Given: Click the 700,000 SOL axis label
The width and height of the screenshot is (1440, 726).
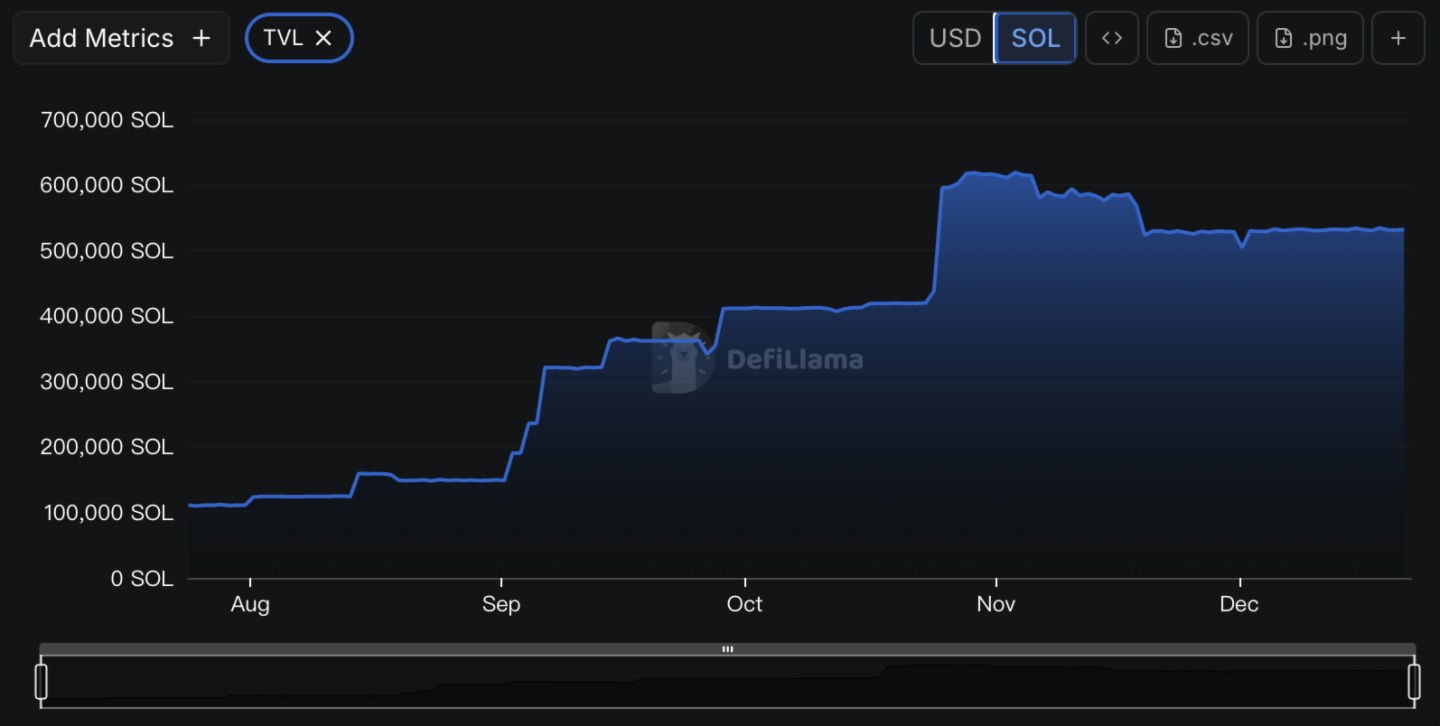Looking at the screenshot, I should click(106, 120).
